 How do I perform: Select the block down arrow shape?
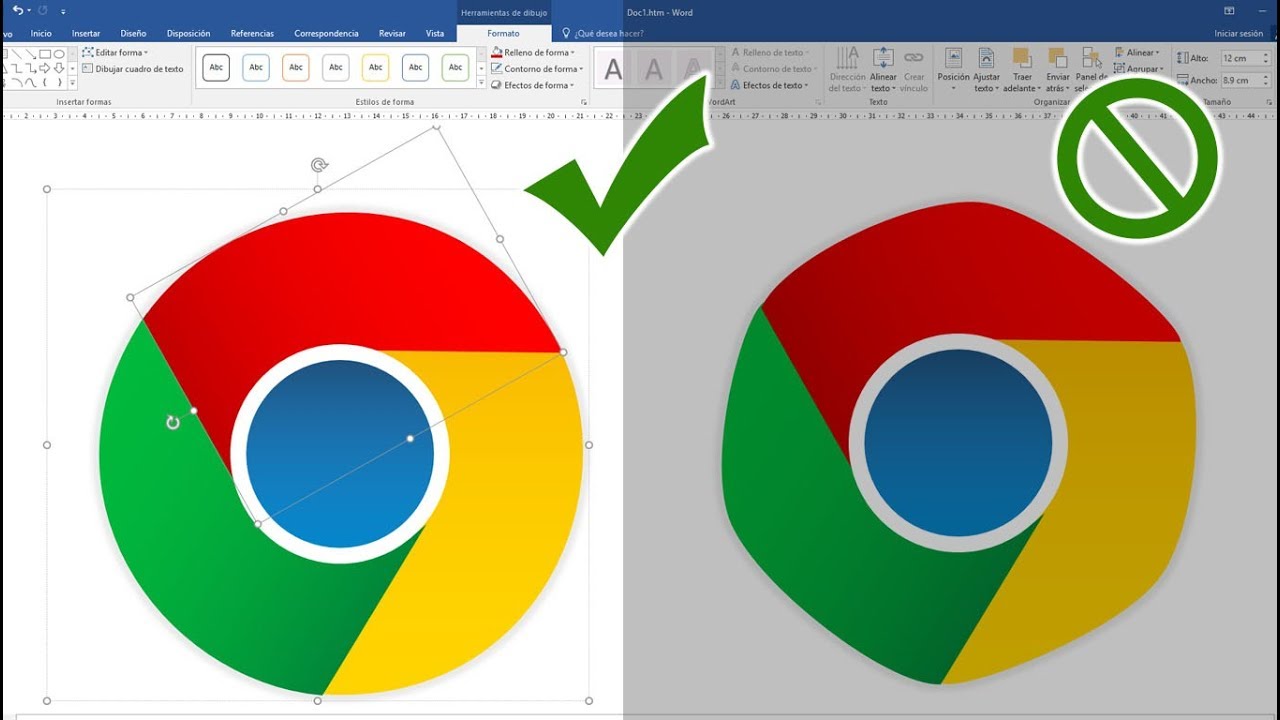(59, 68)
